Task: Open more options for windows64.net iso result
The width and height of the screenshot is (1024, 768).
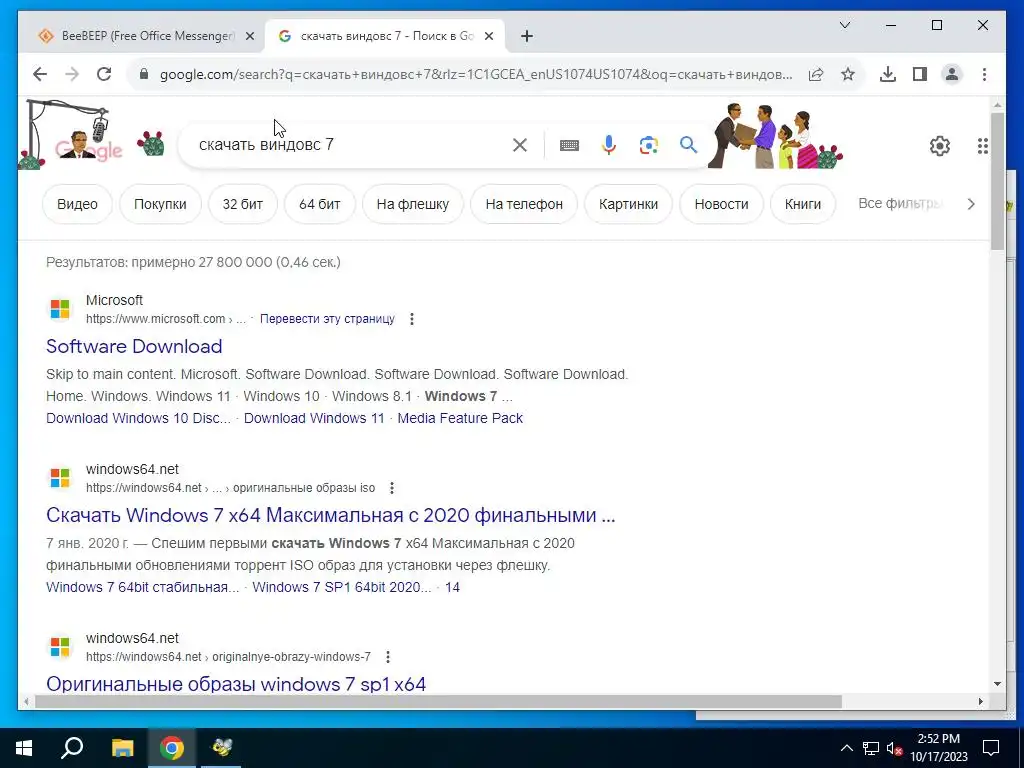Action: coord(392,488)
